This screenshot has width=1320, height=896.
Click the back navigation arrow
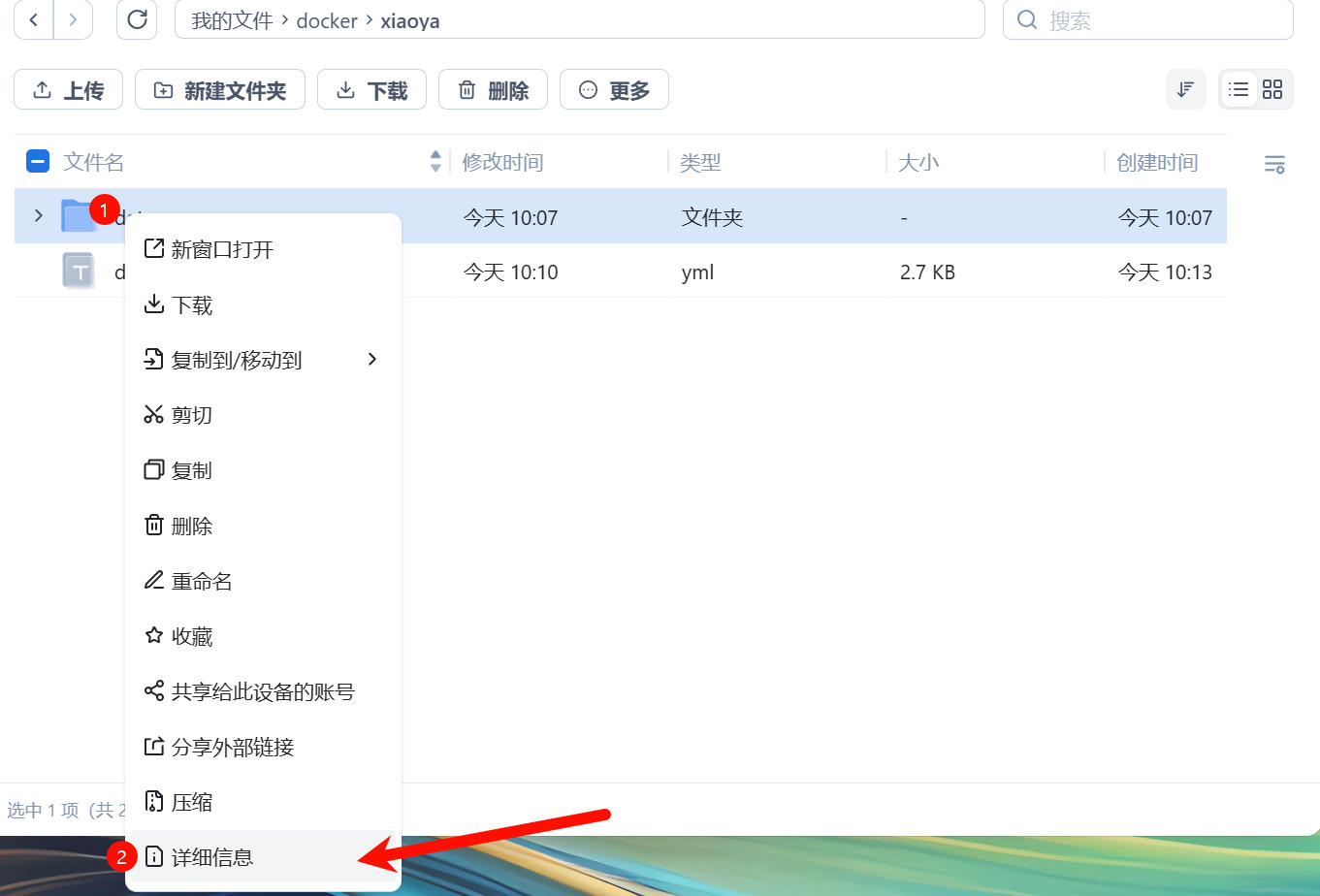click(x=34, y=19)
